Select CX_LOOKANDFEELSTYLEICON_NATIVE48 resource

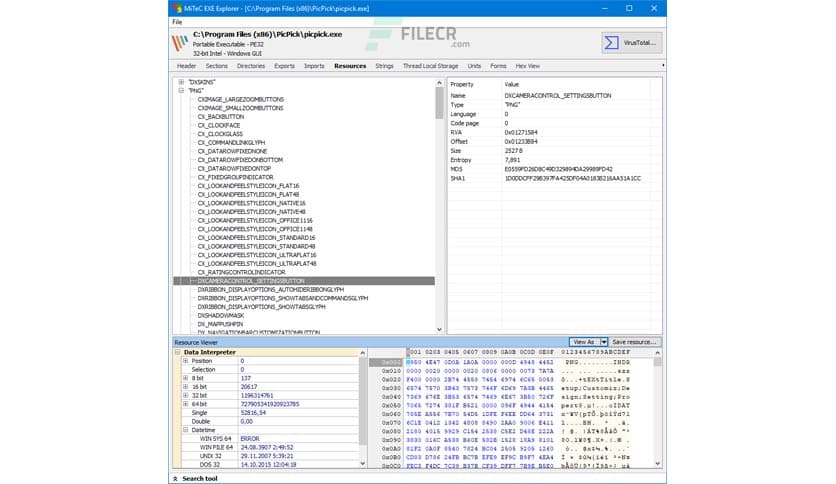(x=251, y=212)
